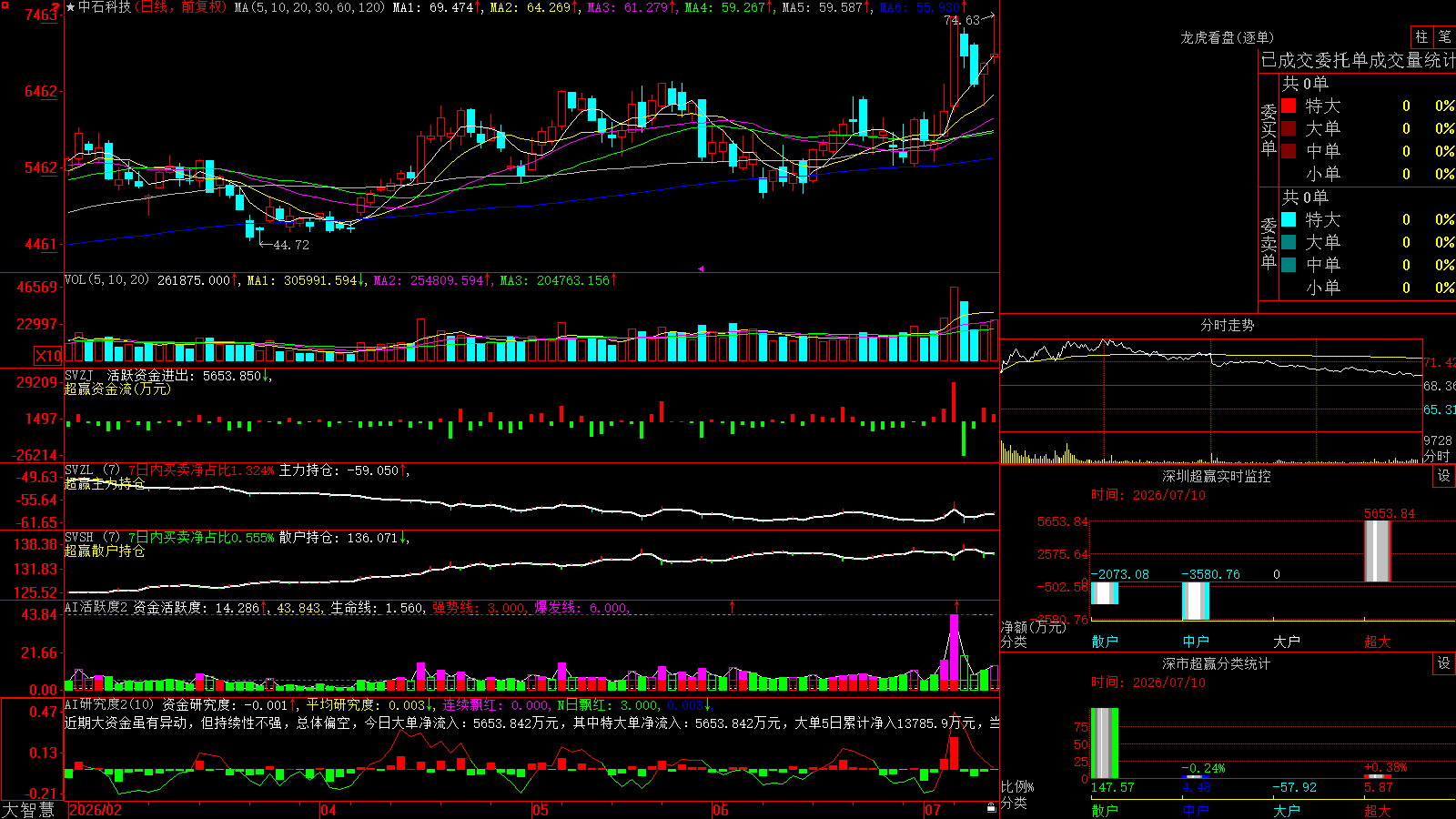
Task: Click the teal 中单 sell-order swatch
Action: [x=1289, y=265]
